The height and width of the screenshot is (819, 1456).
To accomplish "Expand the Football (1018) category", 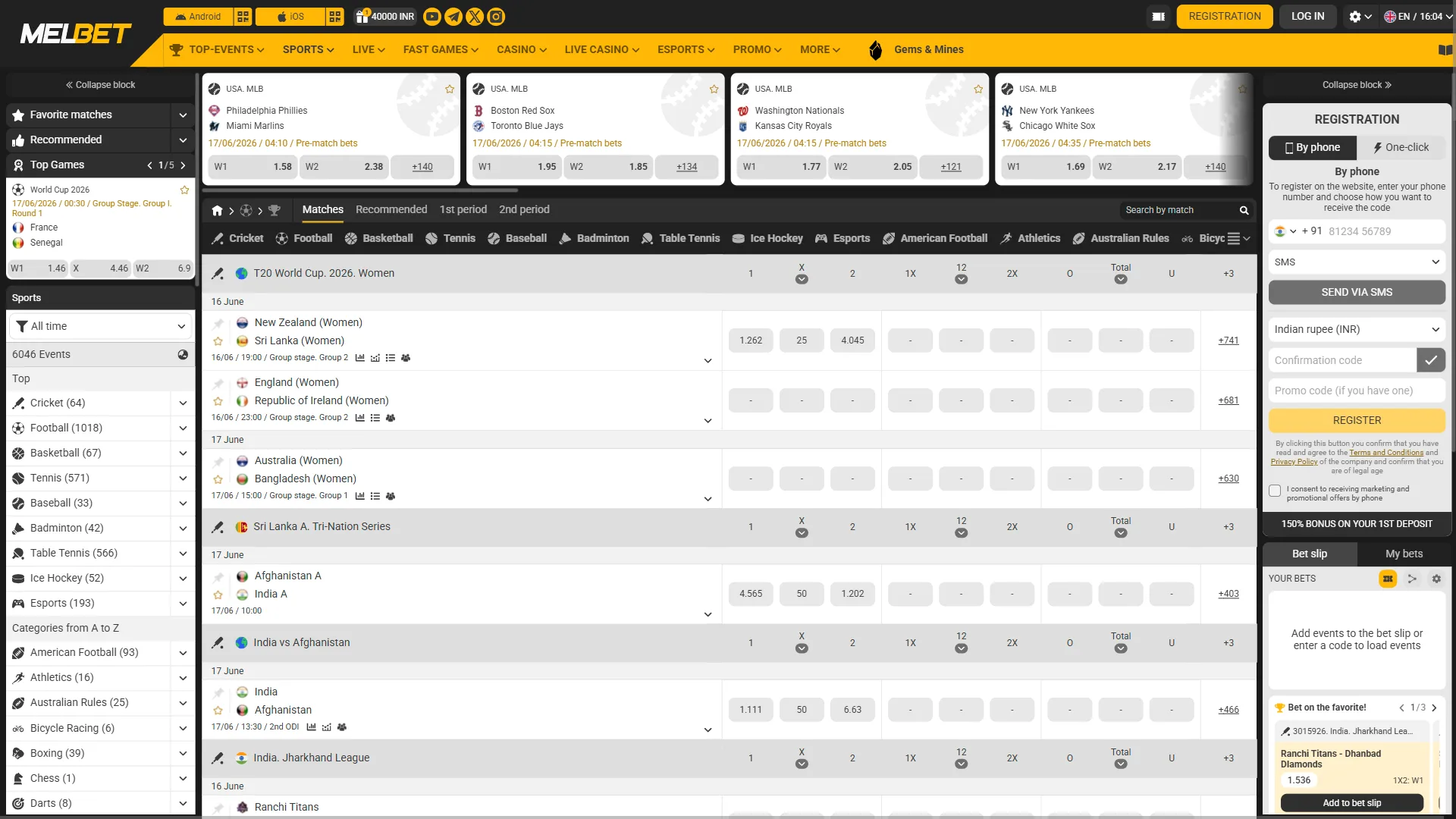I will pos(183,428).
